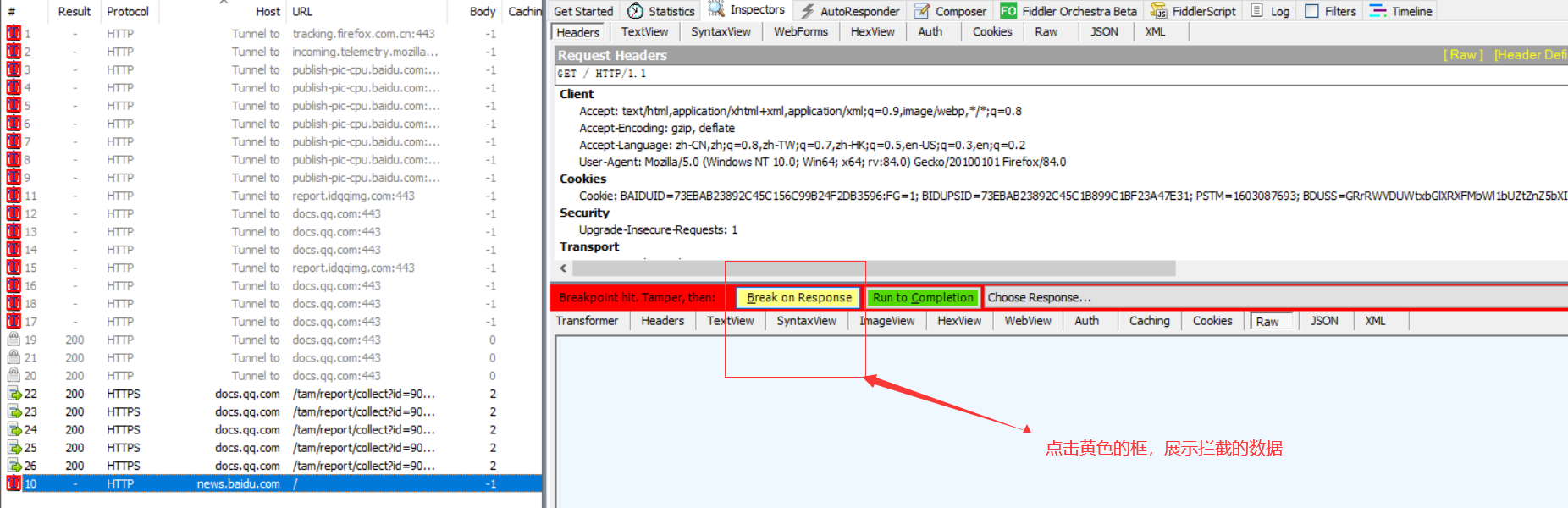The width and height of the screenshot is (1568, 508).
Task: Switch to the AutoResponder tab
Action: [850, 11]
